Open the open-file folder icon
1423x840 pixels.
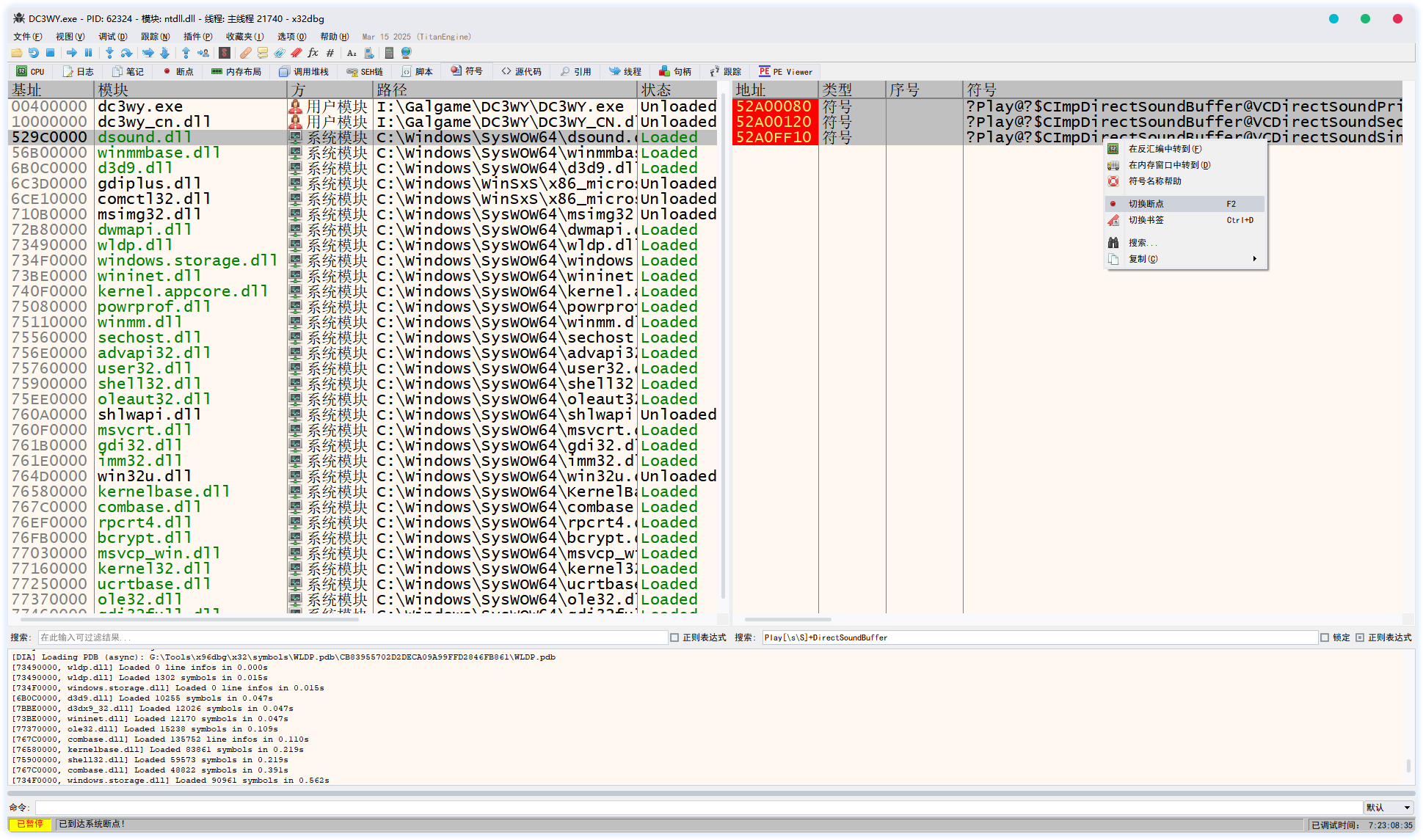pos(16,53)
